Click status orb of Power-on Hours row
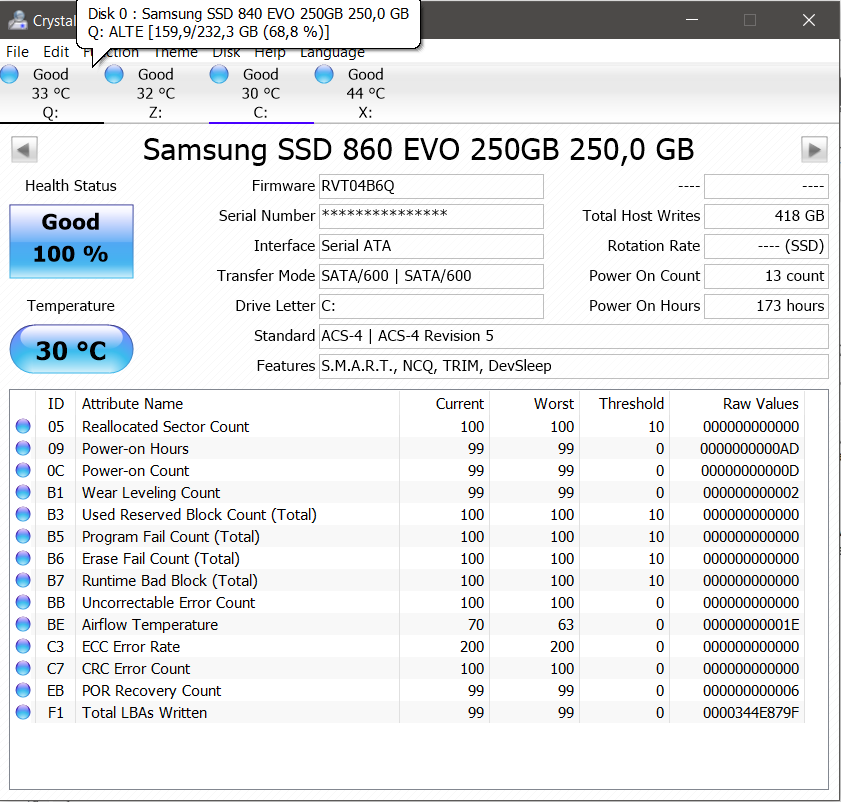 point(23,448)
